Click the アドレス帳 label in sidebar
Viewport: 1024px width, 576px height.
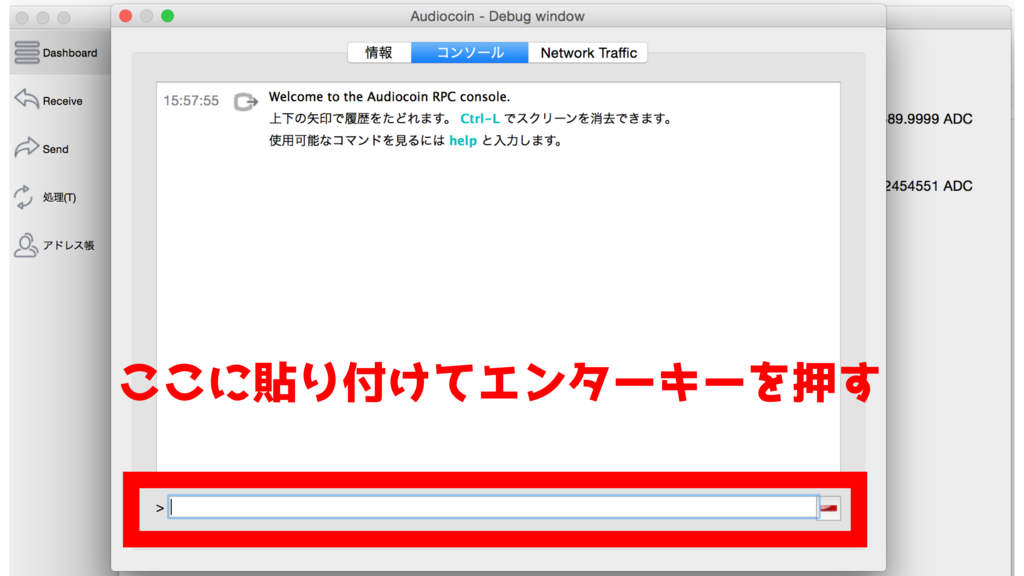coord(69,245)
